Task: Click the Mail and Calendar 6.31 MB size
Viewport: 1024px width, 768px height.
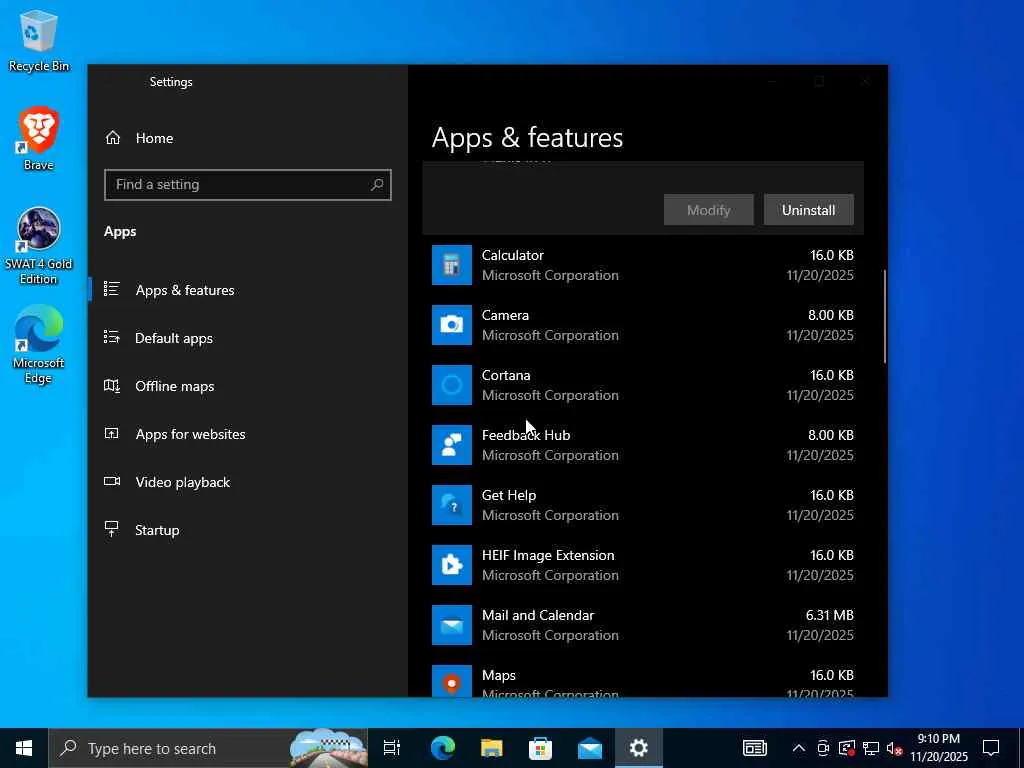Action: pos(829,615)
